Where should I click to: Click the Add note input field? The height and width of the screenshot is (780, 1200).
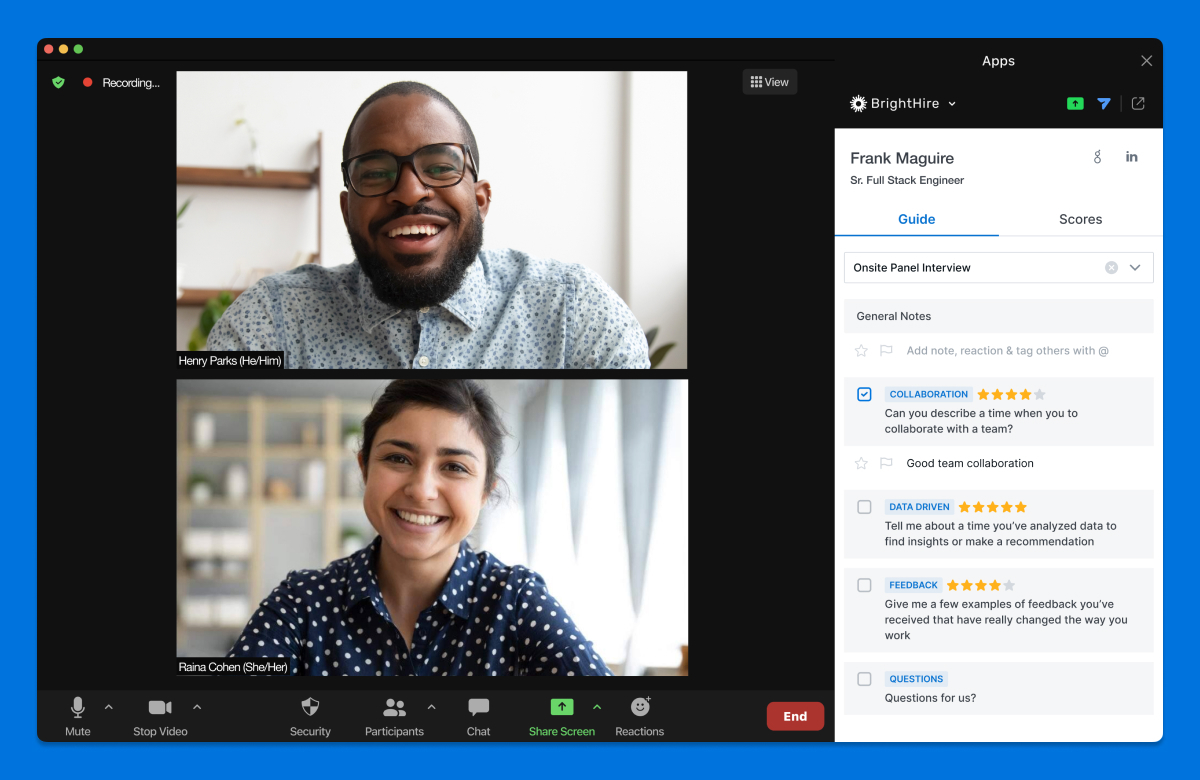pos(1007,351)
